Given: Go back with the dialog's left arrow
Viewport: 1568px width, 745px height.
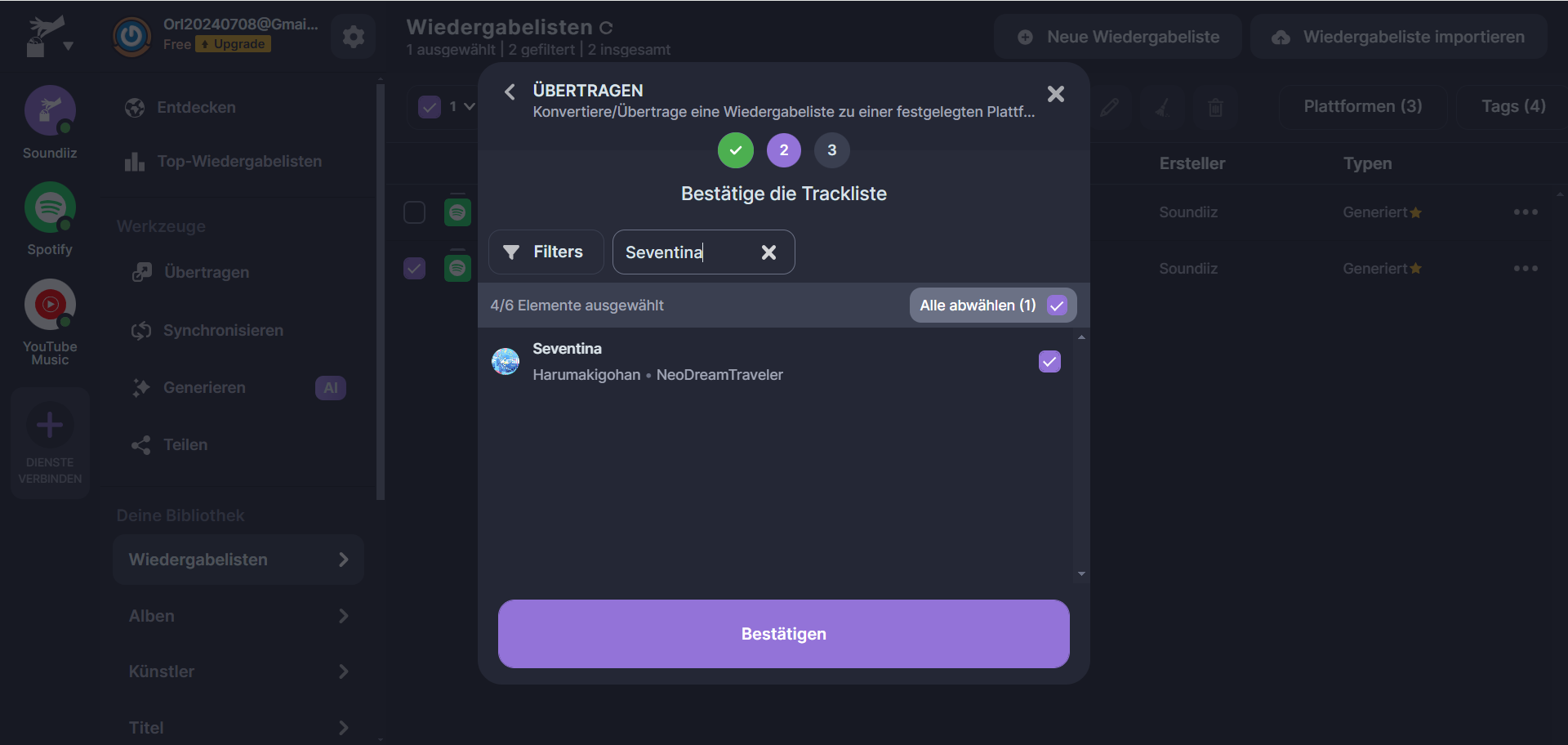Looking at the screenshot, I should (x=510, y=92).
